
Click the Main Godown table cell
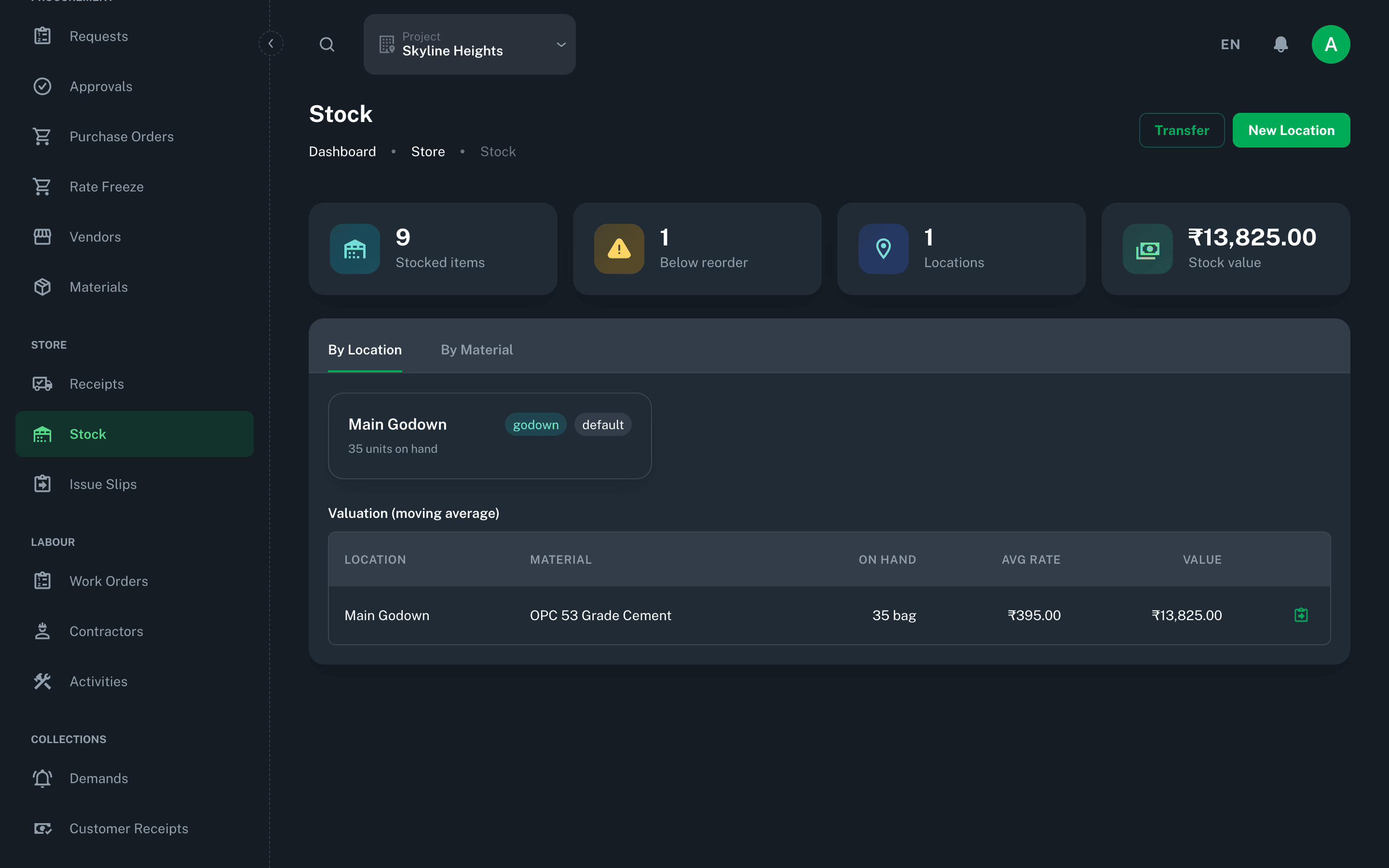[387, 615]
